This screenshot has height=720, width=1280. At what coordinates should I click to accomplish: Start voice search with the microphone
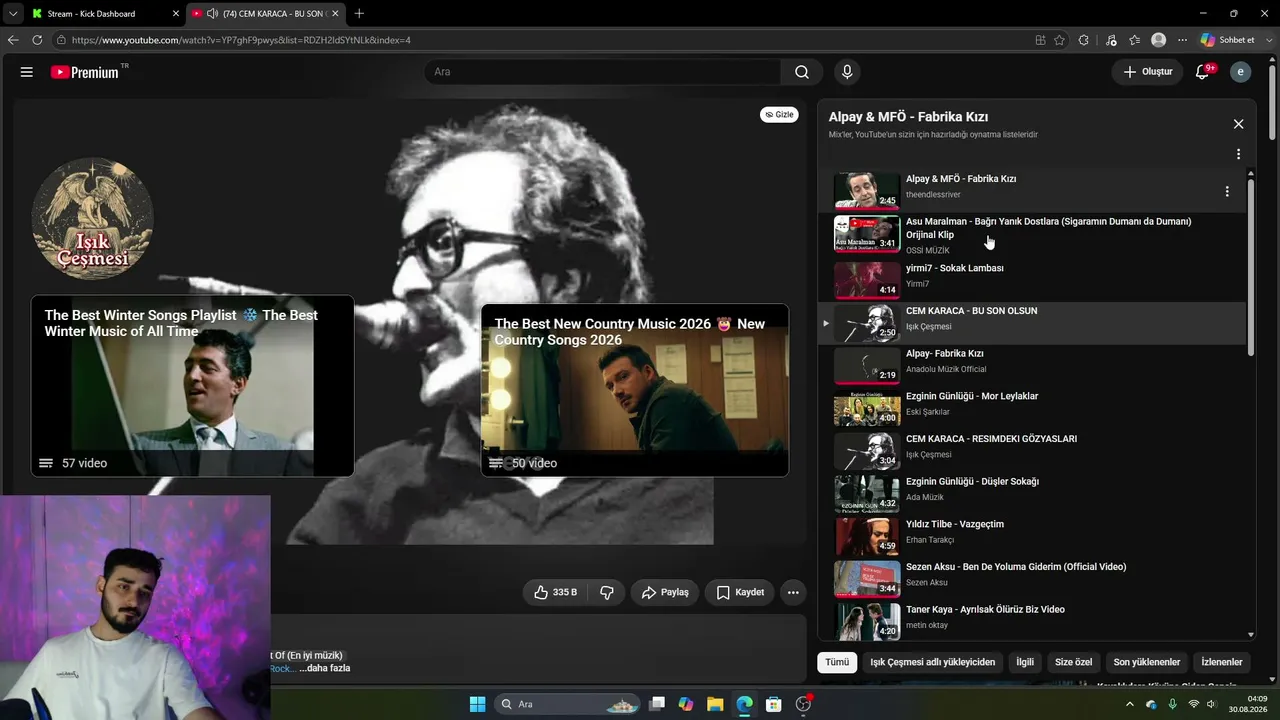pyautogui.click(x=847, y=72)
